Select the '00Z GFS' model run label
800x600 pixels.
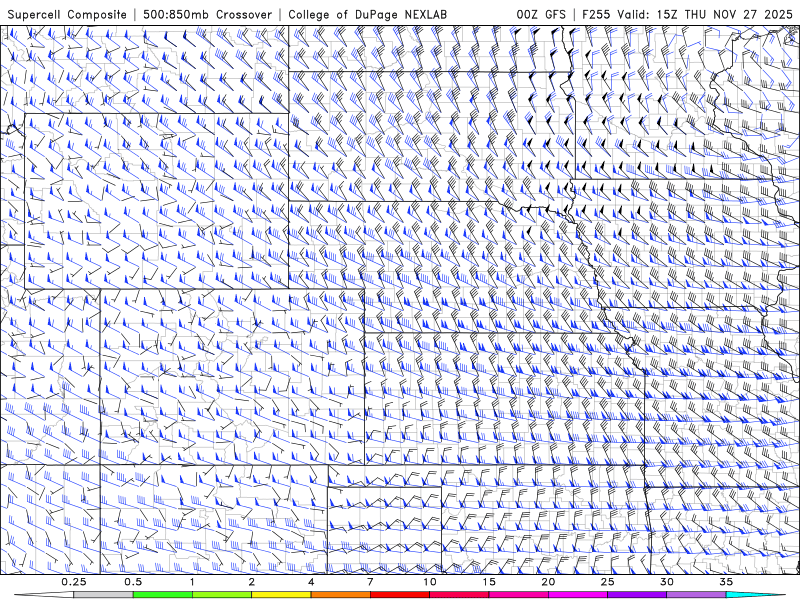pyautogui.click(x=541, y=14)
